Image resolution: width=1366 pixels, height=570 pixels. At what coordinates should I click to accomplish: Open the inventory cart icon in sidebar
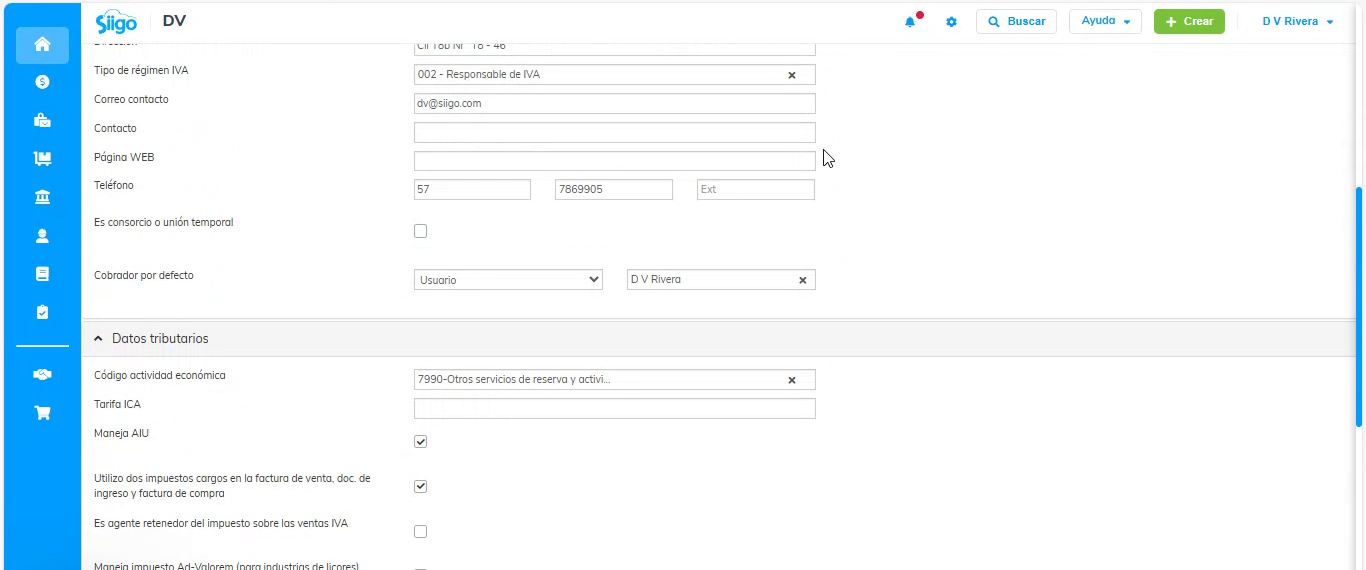tap(42, 159)
